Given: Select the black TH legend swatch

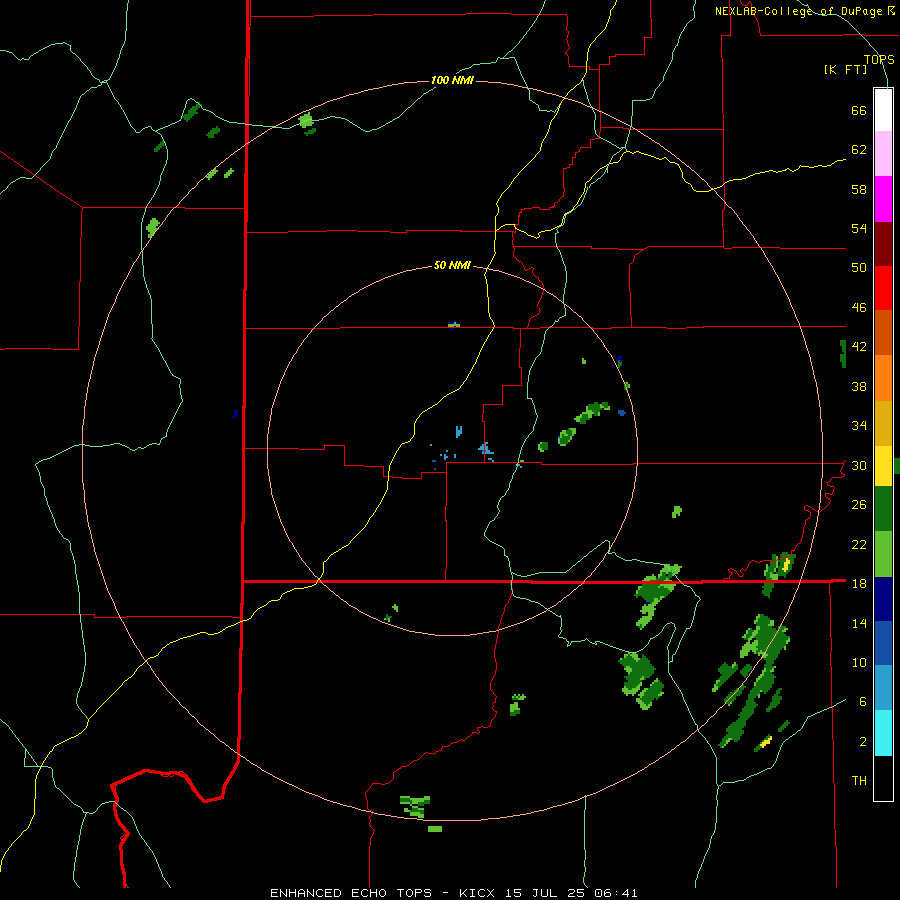Looking at the screenshot, I should tap(883, 778).
